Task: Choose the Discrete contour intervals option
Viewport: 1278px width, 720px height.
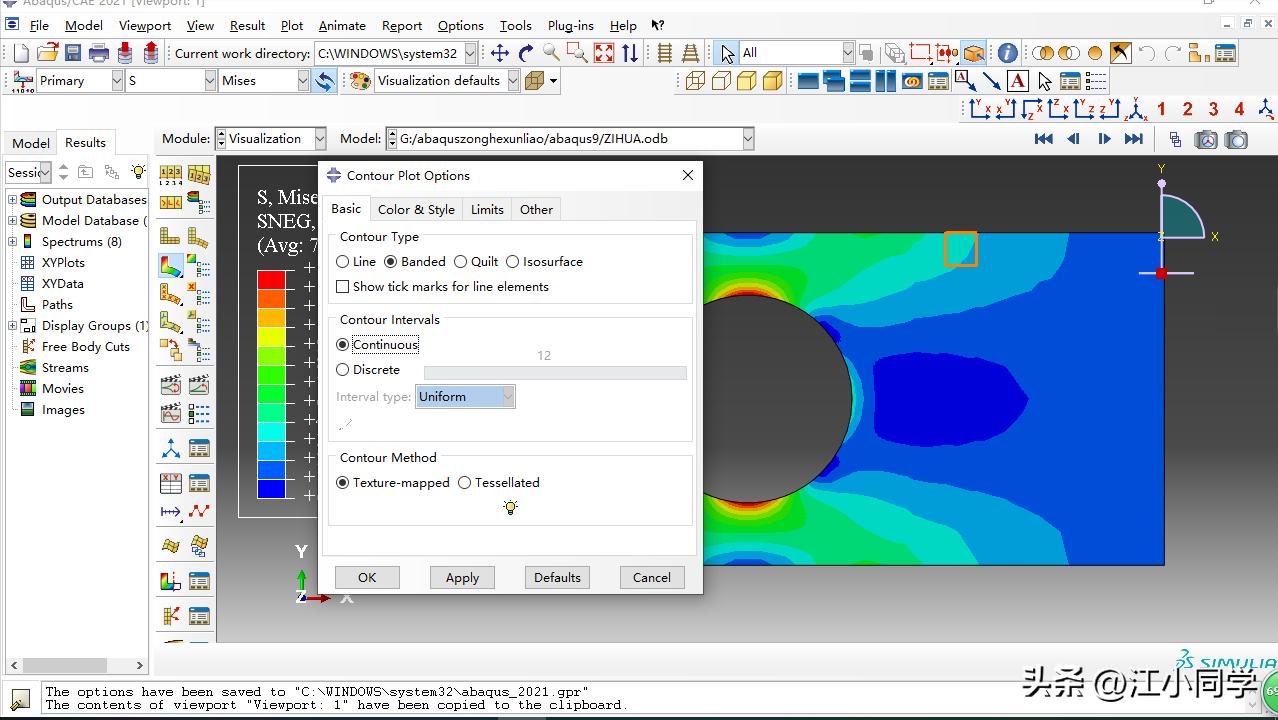Action: point(343,370)
